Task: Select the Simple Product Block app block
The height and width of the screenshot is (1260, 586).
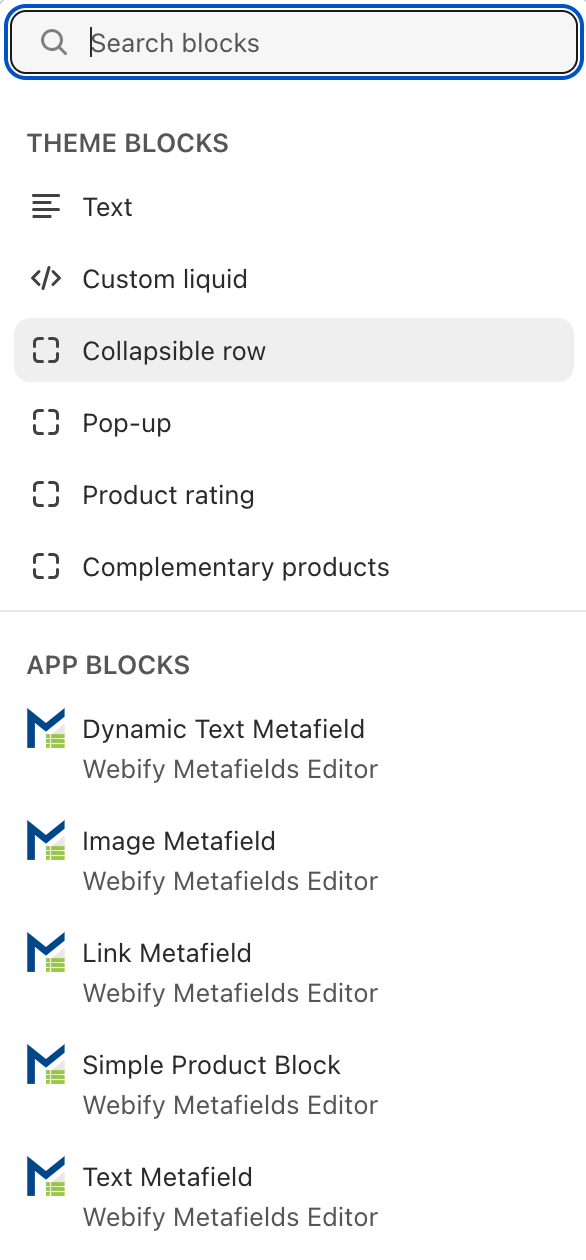Action: [x=293, y=1085]
